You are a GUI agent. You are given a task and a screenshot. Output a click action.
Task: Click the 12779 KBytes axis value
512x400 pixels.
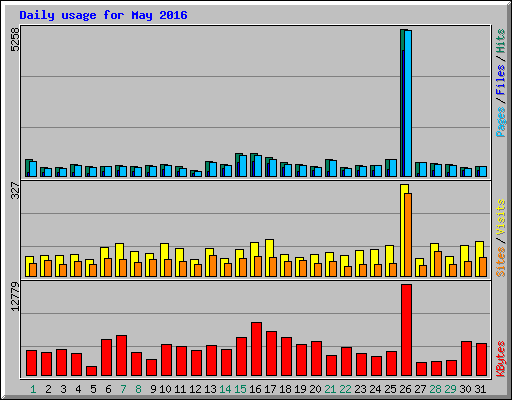coord(15,297)
